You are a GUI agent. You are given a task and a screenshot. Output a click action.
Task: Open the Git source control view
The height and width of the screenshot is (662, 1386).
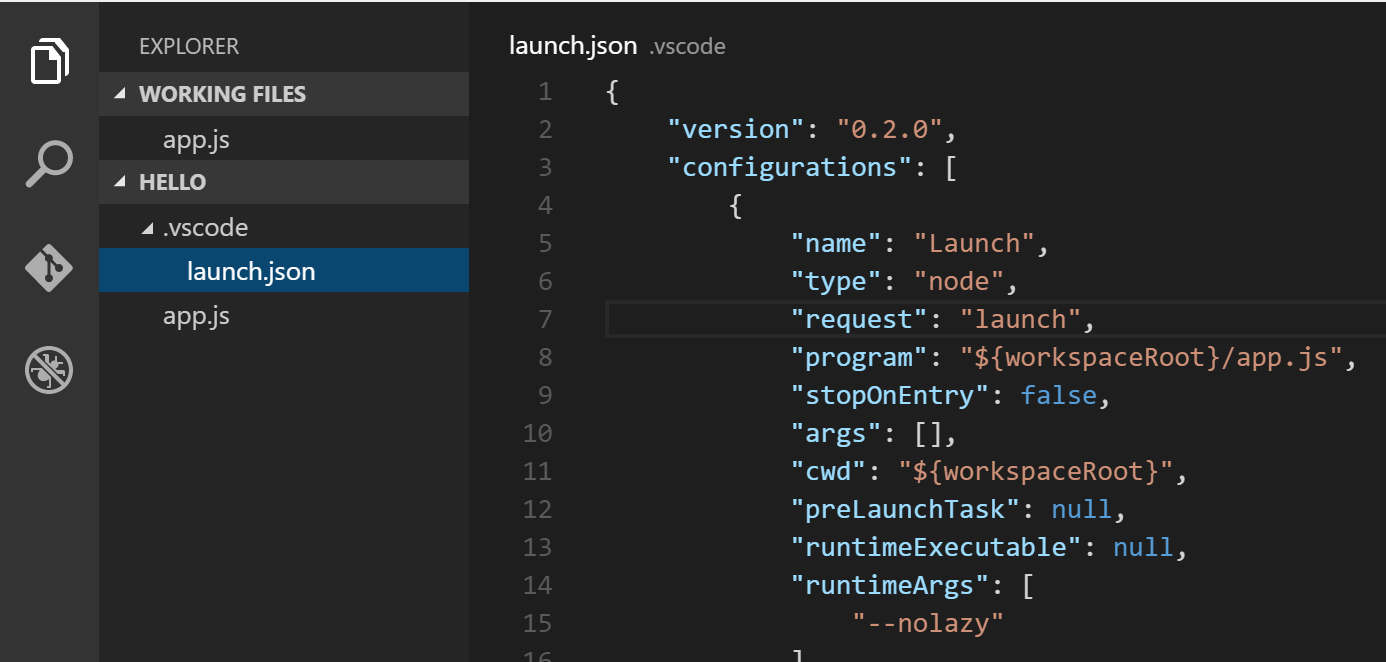point(49,267)
